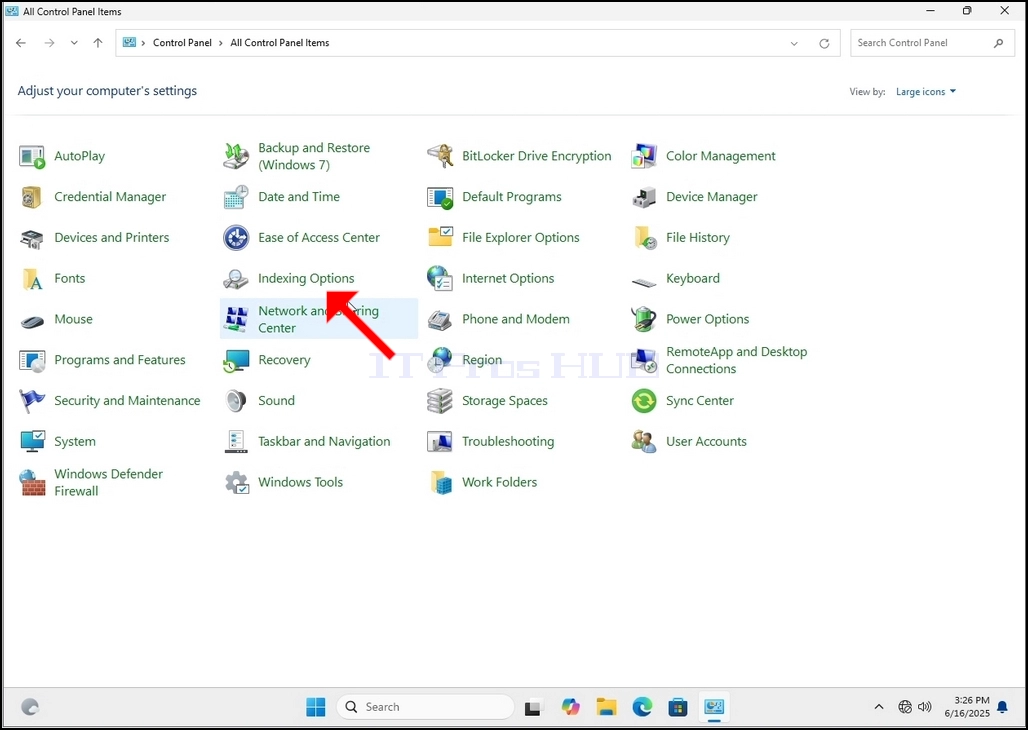
Task: Open Task View on the taskbar
Action: 533,707
